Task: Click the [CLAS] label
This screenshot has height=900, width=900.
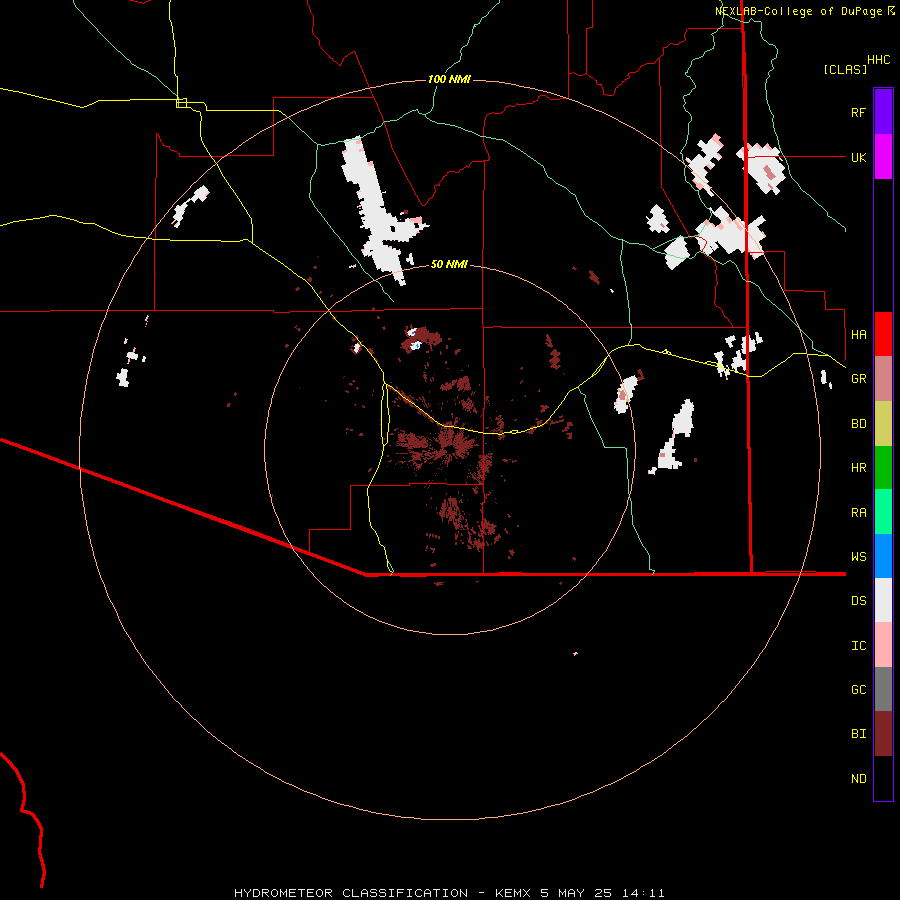Action: point(845,69)
